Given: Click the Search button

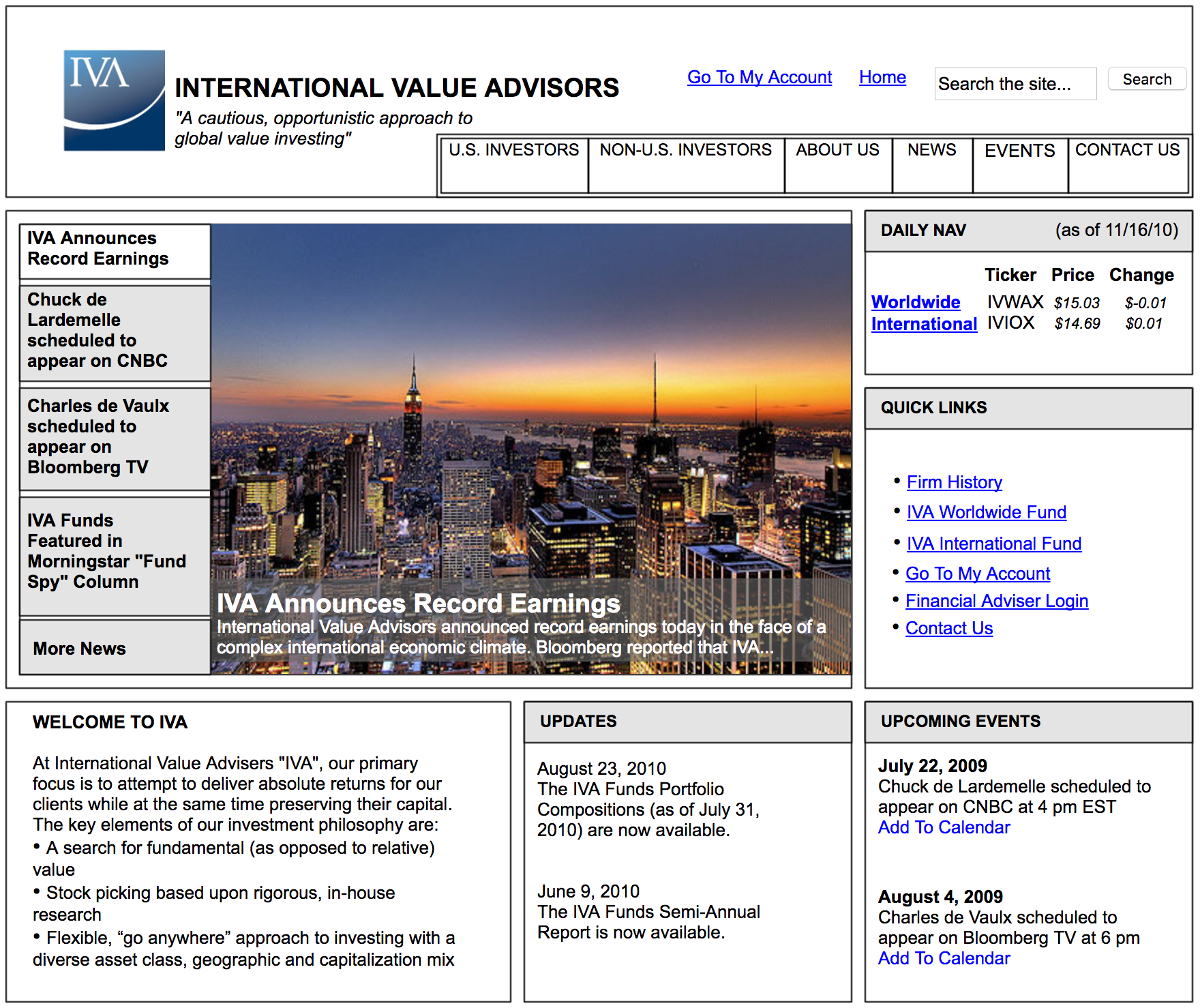Looking at the screenshot, I should tap(1147, 79).
